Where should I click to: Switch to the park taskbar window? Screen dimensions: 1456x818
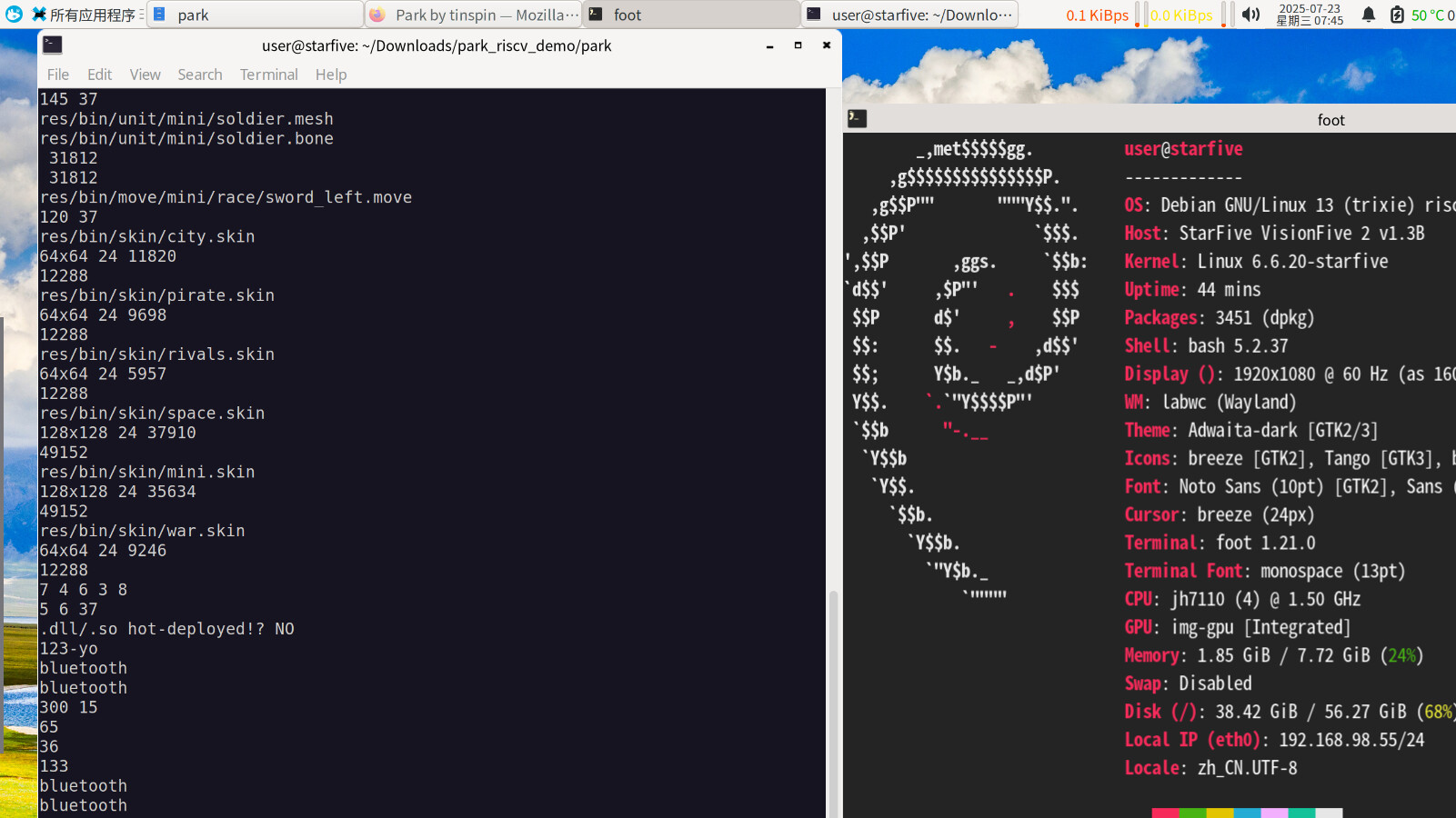(x=255, y=15)
